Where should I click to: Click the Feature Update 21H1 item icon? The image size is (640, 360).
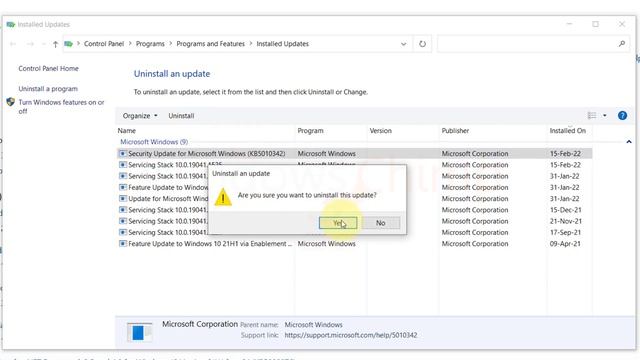[122, 244]
